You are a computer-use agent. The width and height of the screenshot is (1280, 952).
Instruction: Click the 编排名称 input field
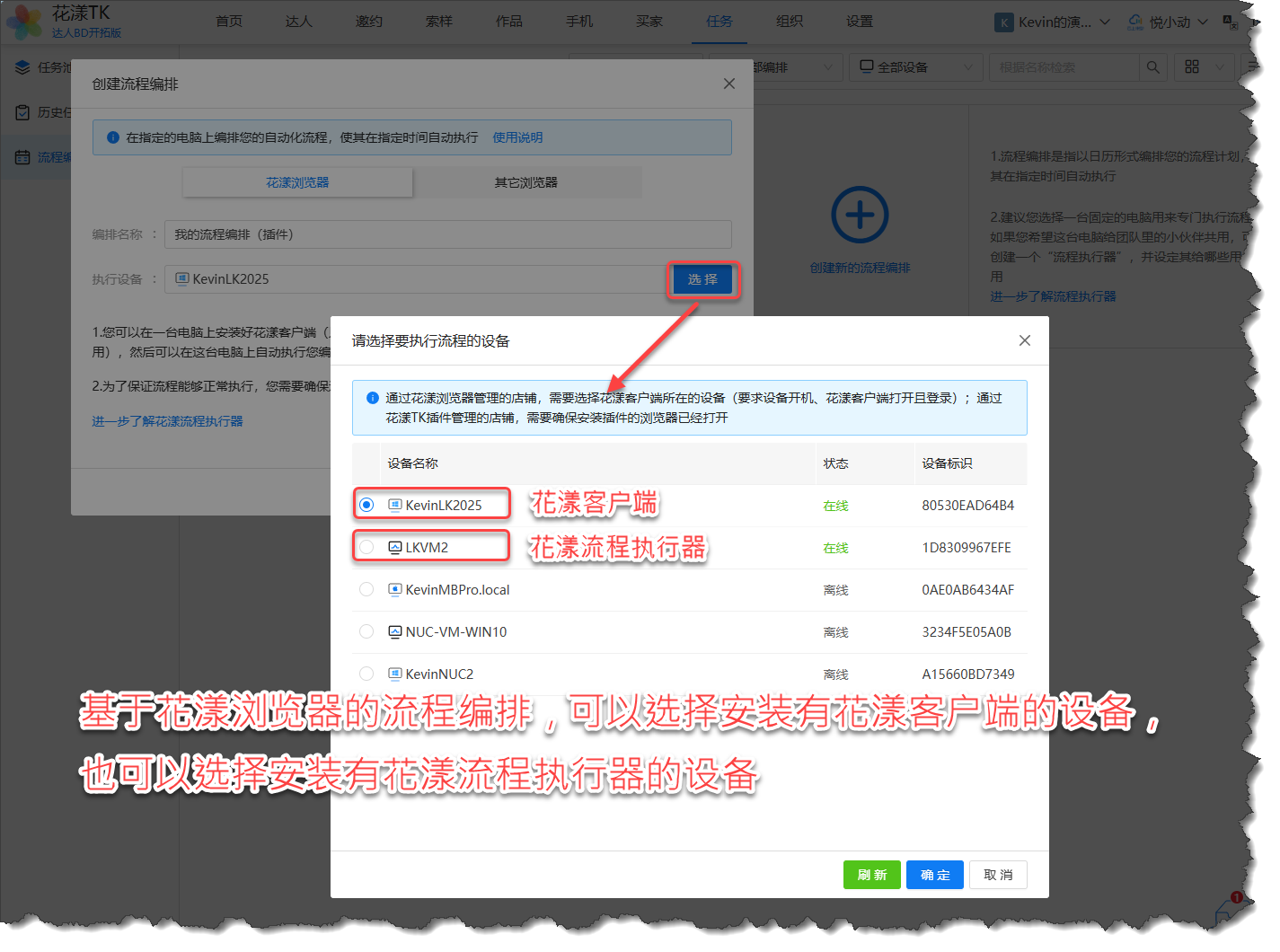(447, 234)
